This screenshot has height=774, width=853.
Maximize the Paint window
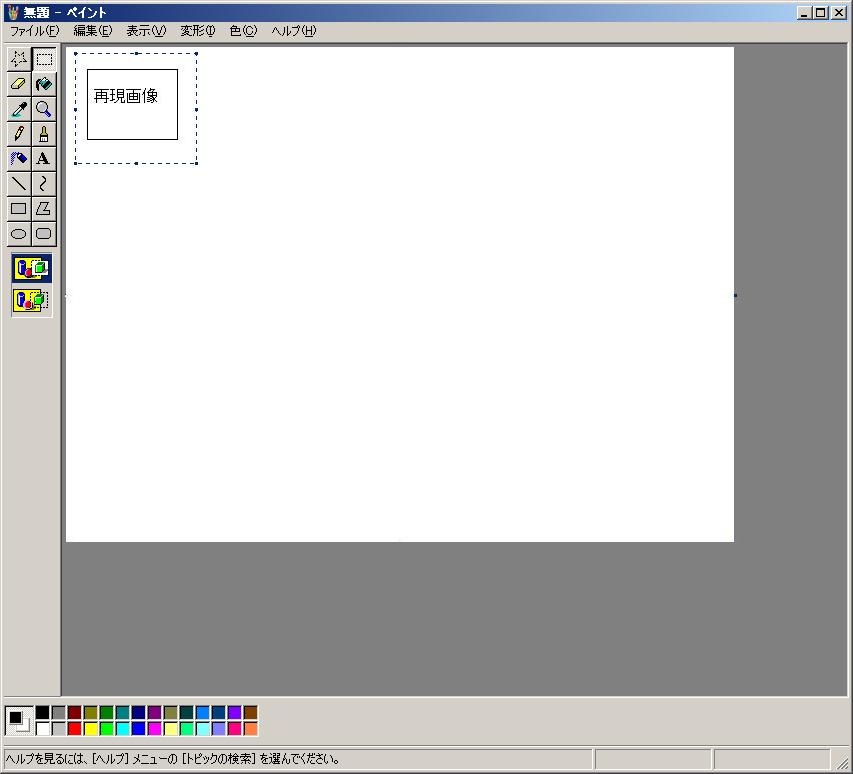coord(821,13)
